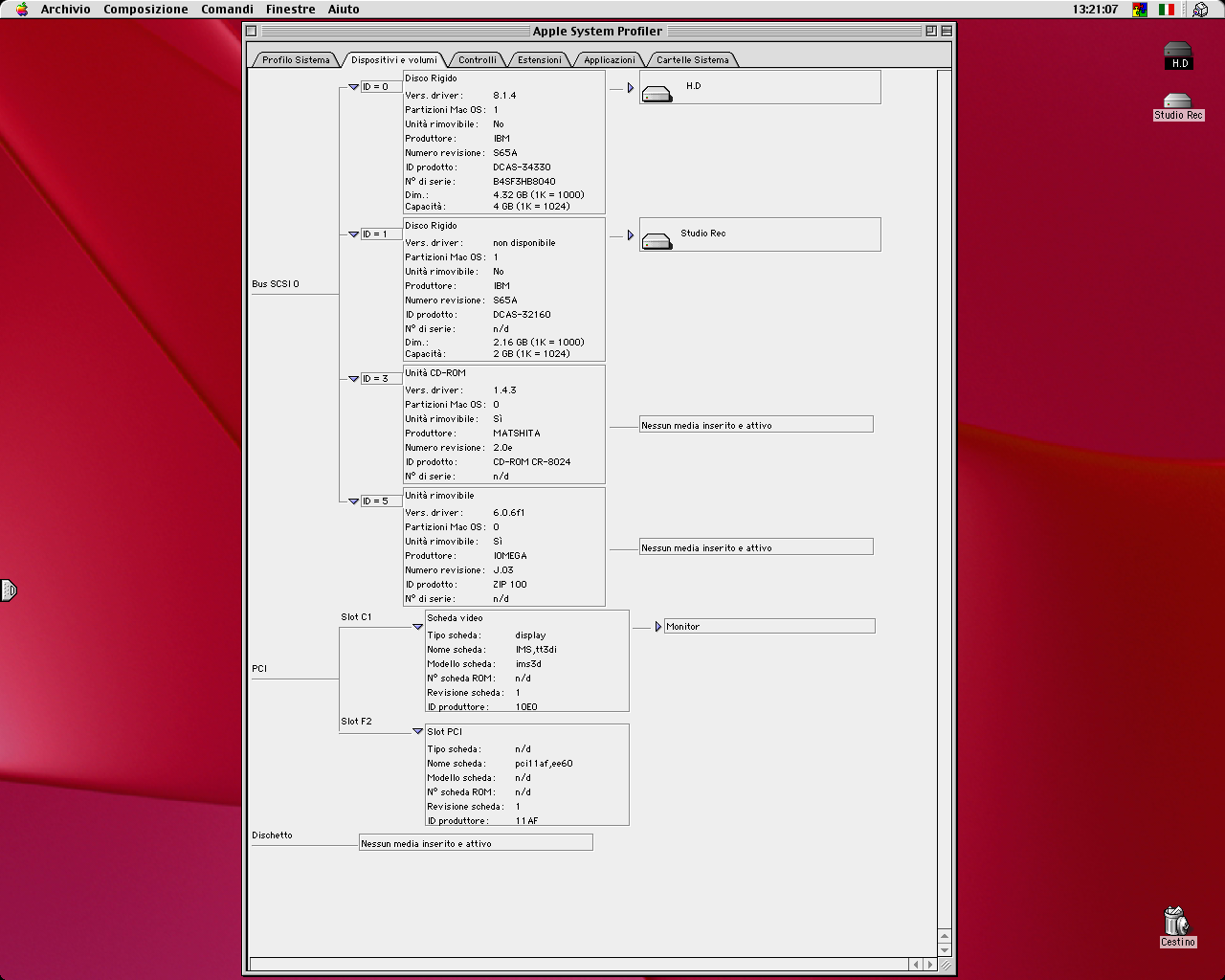Click the zoom box of the profiler window
The width and height of the screenshot is (1225, 980).
(931, 31)
